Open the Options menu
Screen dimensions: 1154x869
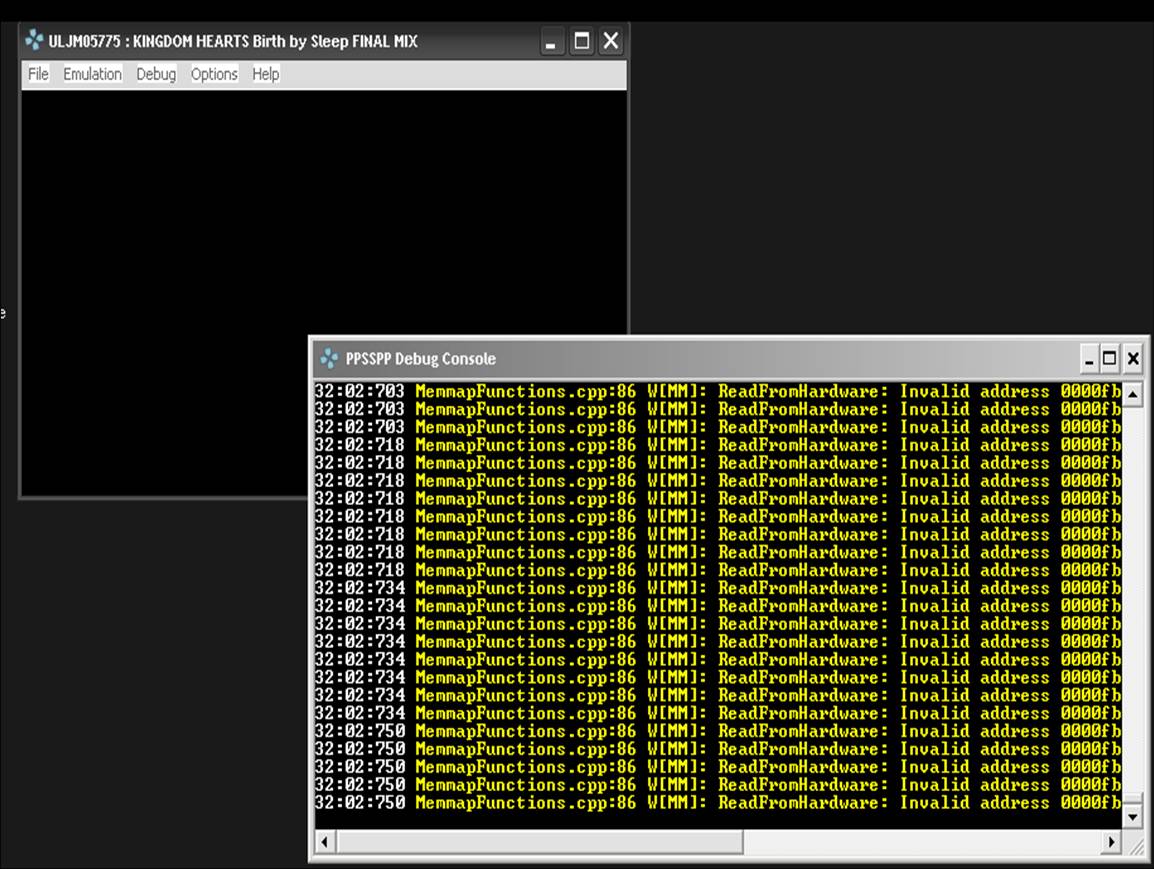point(214,74)
